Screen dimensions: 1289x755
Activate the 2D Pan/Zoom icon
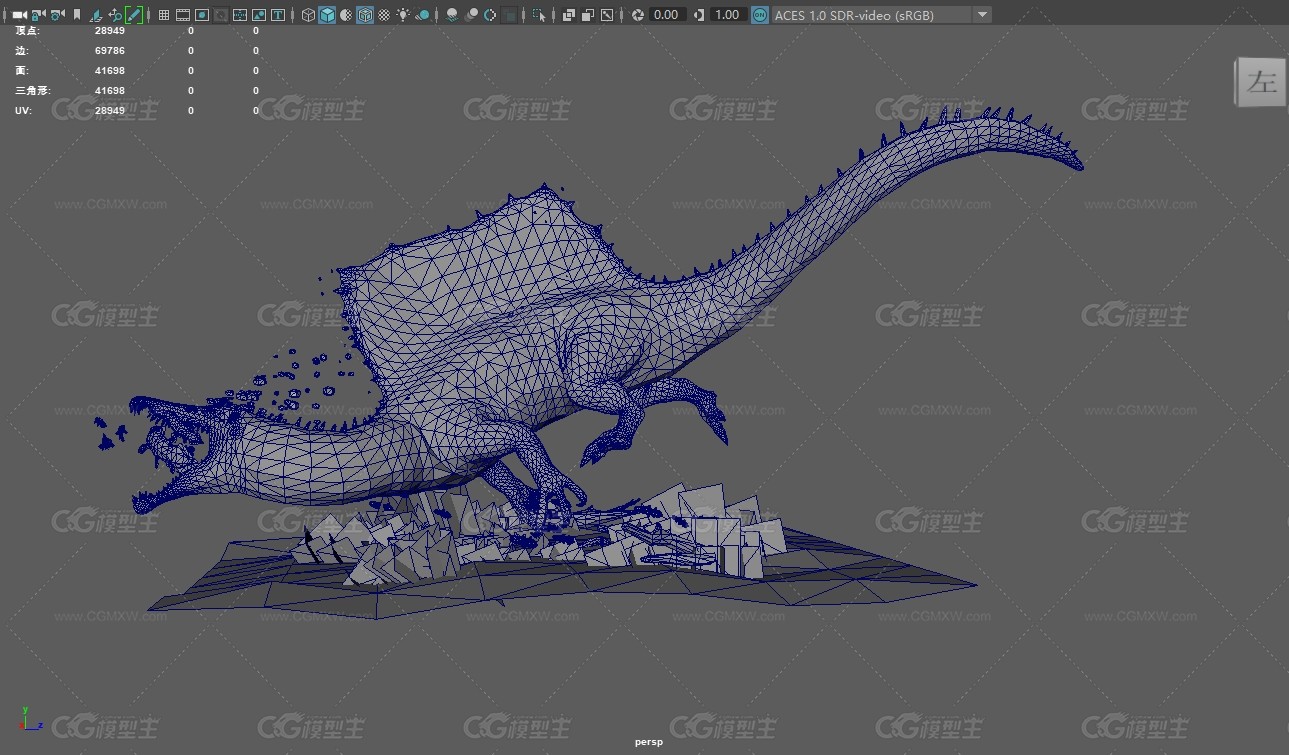[x=115, y=15]
